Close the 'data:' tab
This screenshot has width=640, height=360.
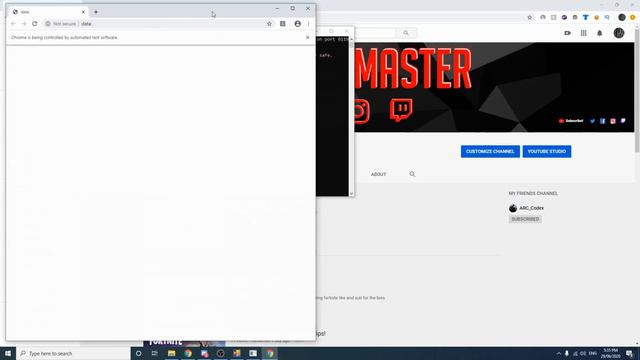[83, 12]
